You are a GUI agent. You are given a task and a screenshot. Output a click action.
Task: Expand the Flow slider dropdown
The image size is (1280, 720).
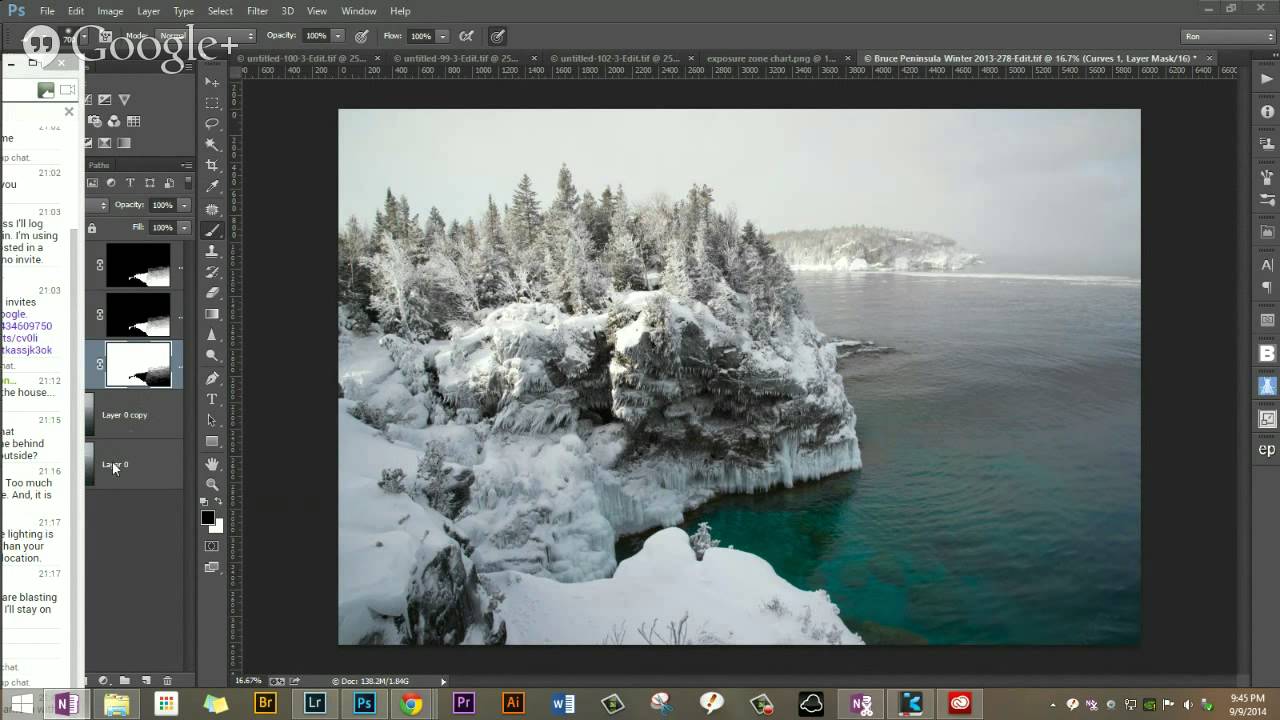(443, 36)
